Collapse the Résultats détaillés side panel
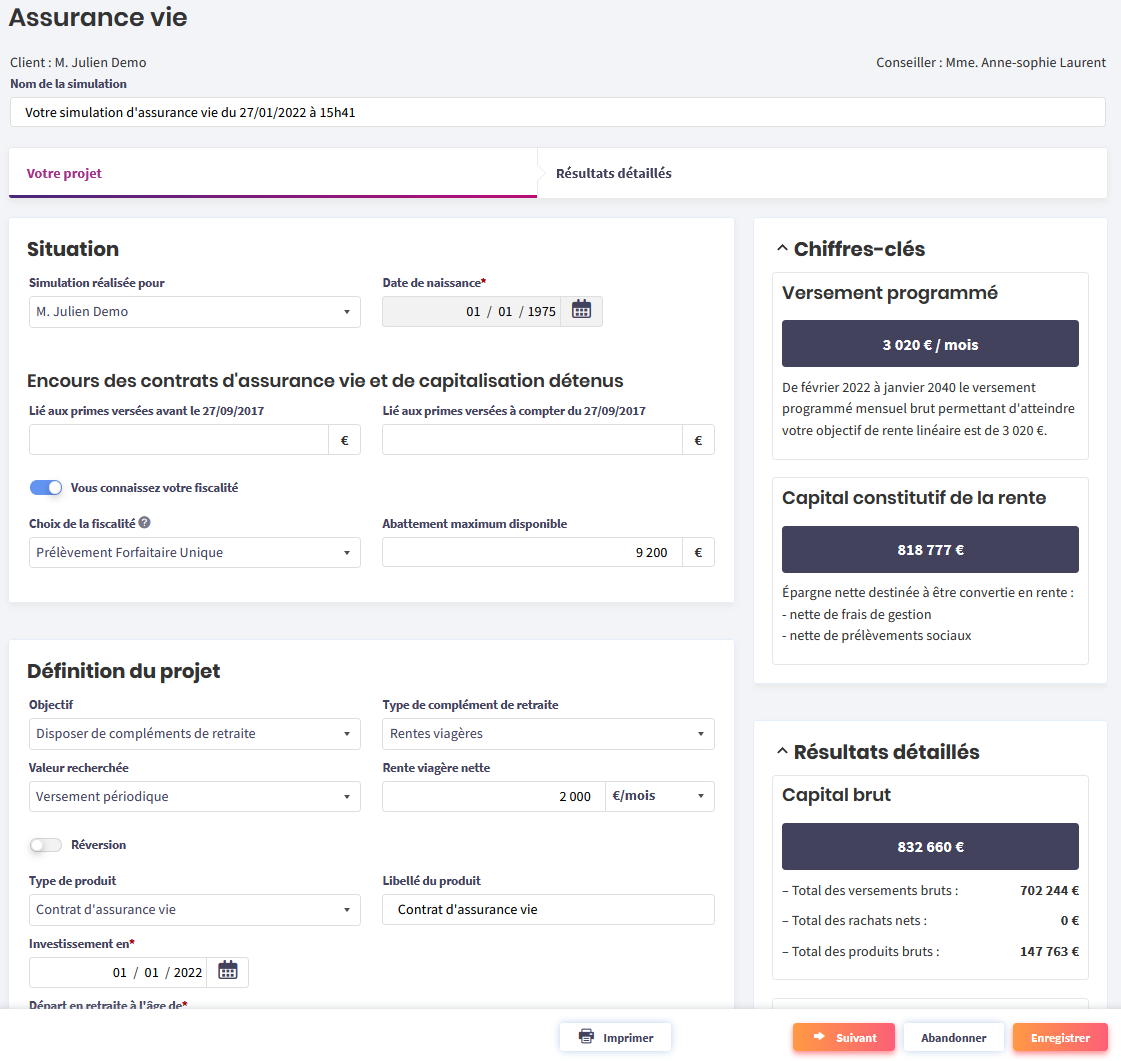 pos(782,751)
